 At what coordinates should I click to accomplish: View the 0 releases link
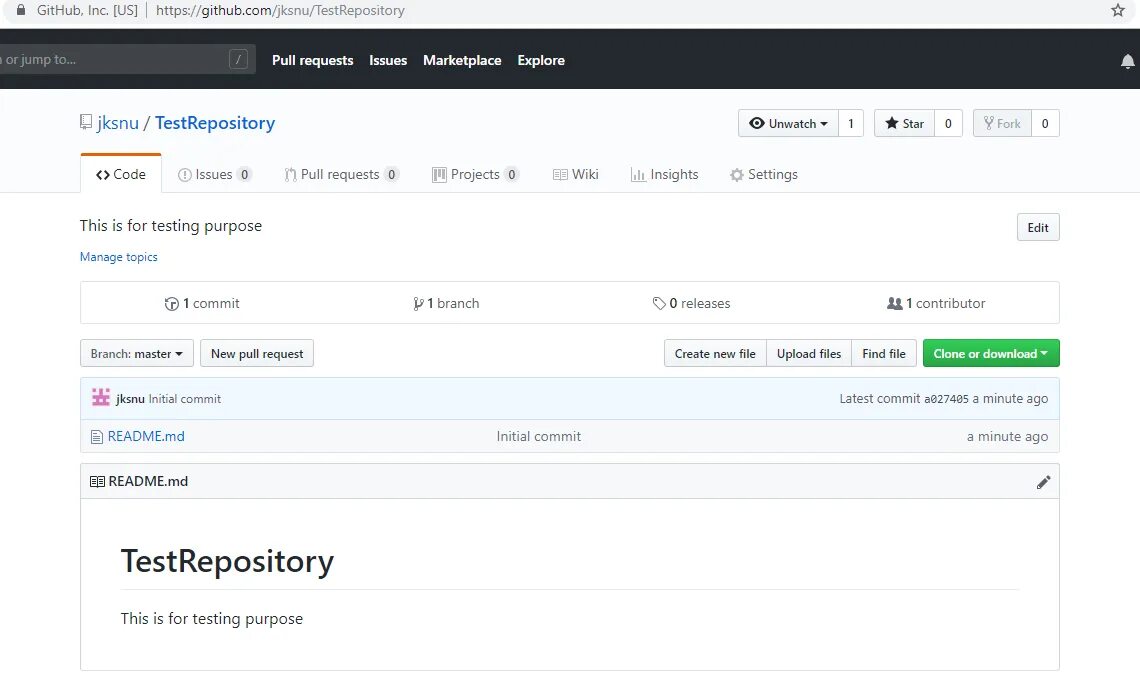point(691,303)
